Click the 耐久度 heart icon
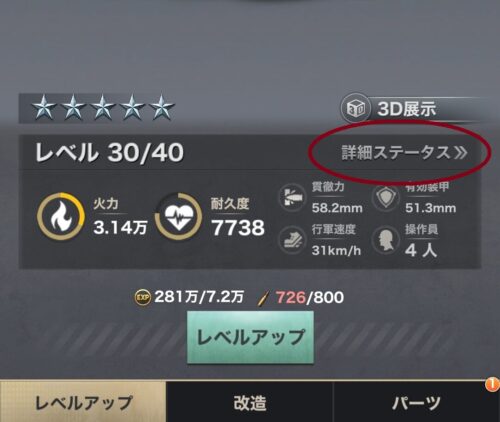Image resolution: width=500 pixels, height=422 pixels. pyautogui.click(x=179, y=216)
